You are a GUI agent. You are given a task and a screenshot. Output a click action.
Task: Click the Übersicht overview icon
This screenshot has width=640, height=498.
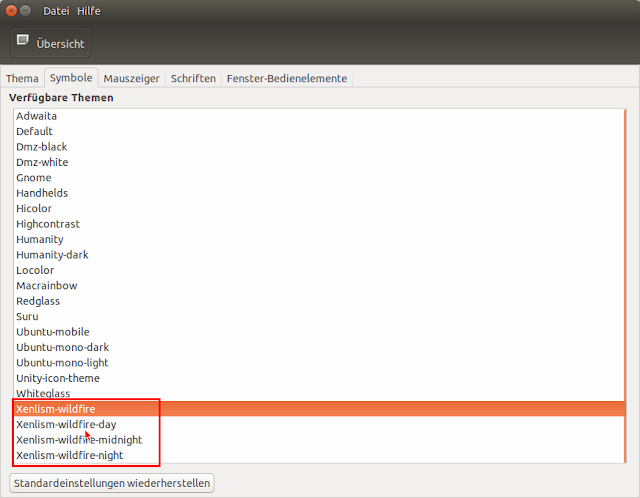(x=22, y=40)
